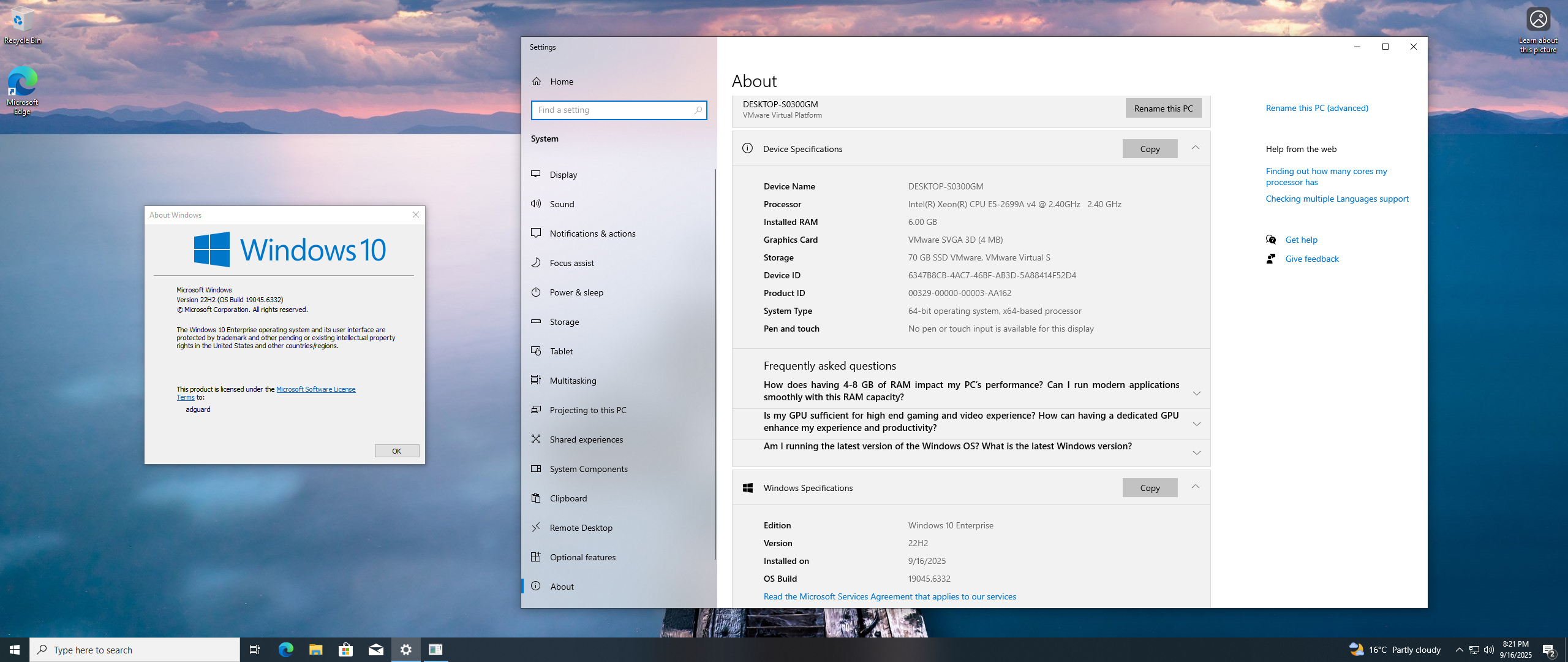The image size is (1568, 662).
Task: Click the volume icon in system tray
Action: coord(1488,650)
